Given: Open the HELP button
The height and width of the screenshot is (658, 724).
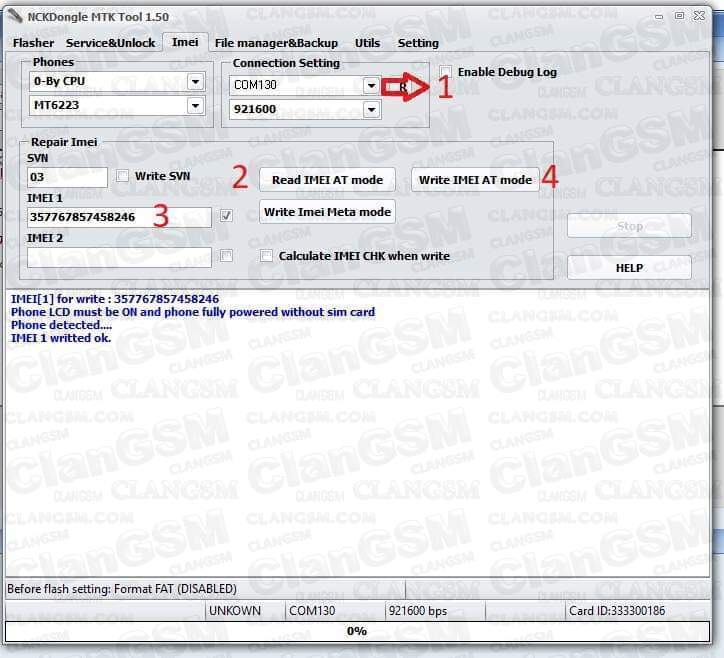Looking at the screenshot, I should (629, 268).
